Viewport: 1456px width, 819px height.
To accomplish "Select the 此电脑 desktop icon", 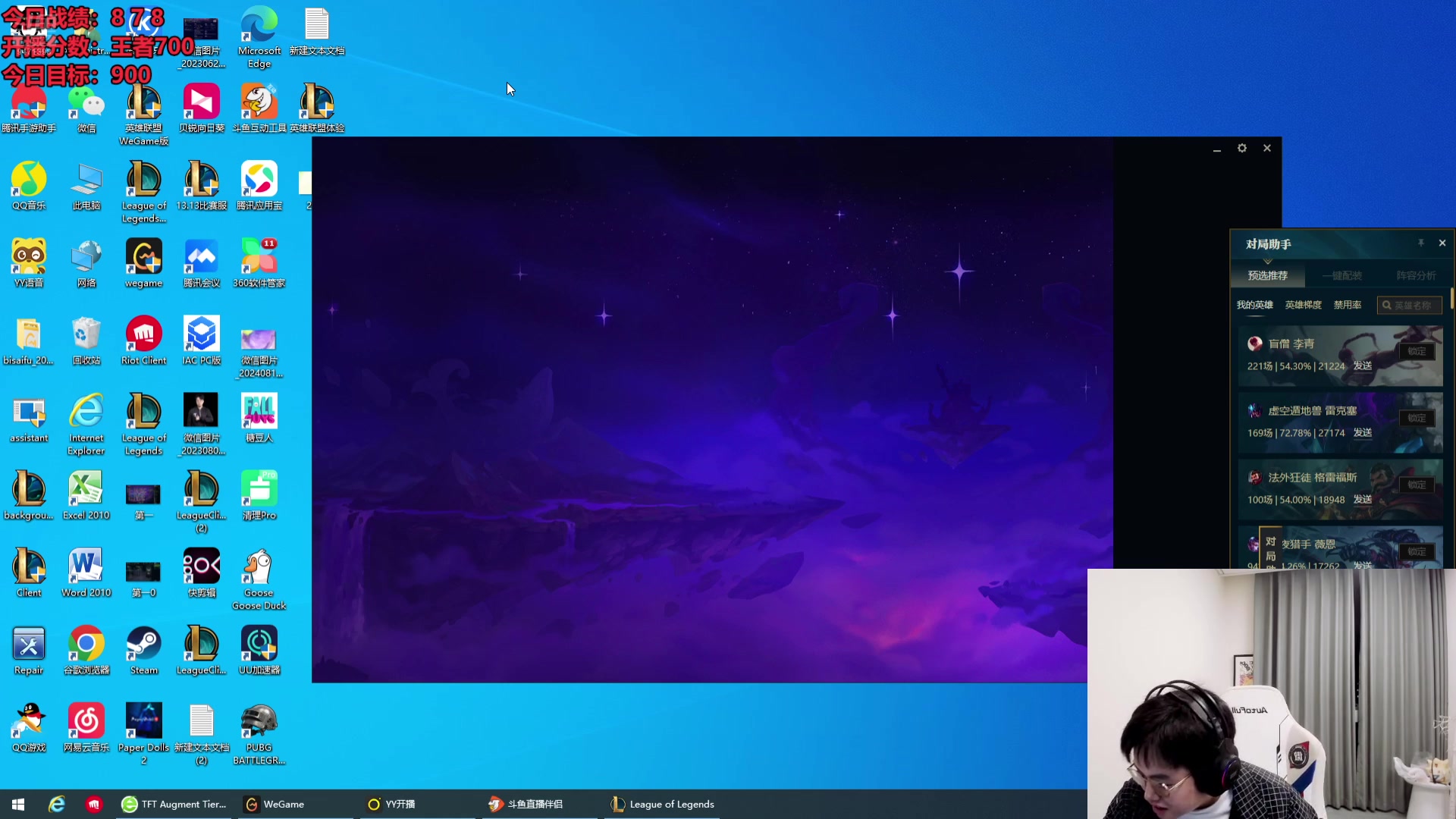I will (86, 186).
